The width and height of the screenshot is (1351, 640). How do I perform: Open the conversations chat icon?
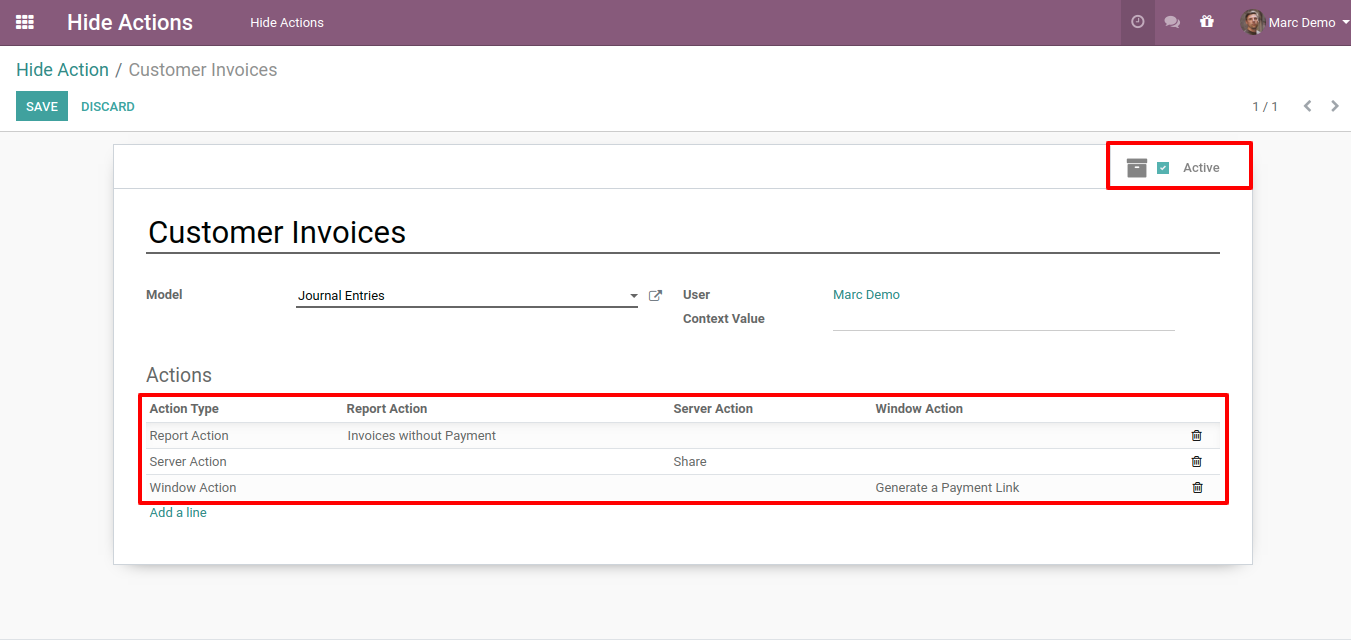[x=1172, y=22]
